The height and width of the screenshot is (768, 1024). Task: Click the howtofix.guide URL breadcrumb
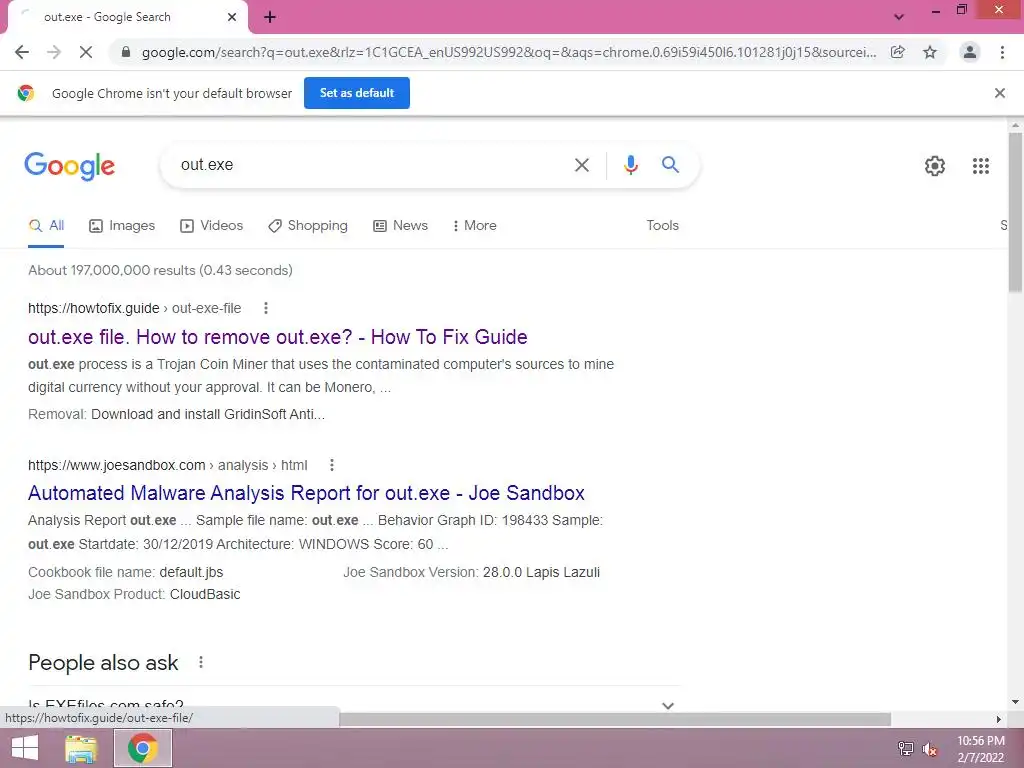[x=135, y=308]
